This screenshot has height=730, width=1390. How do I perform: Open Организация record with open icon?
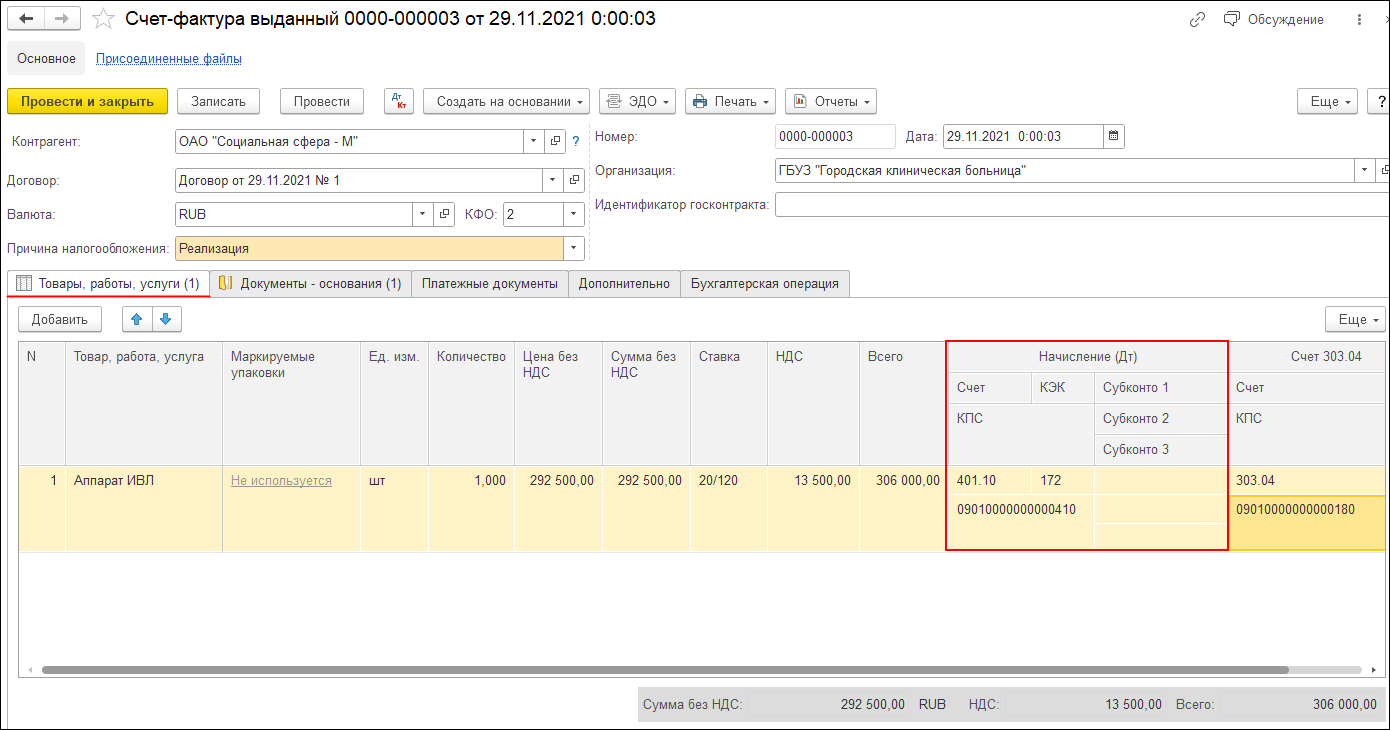pyautogui.click(x=1383, y=170)
